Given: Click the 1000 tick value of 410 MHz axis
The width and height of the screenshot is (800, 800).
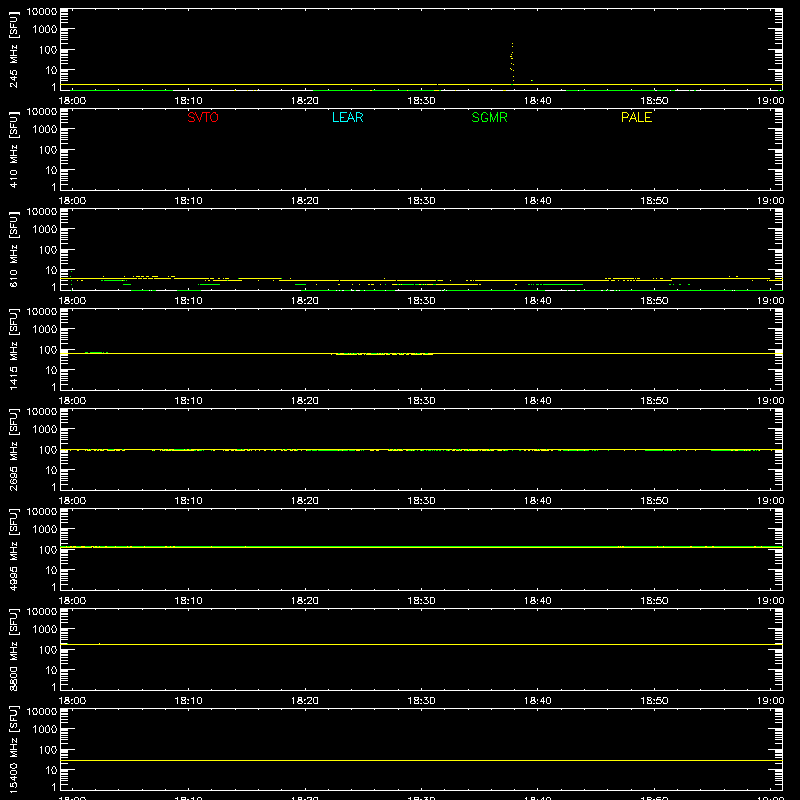Looking at the screenshot, I should tap(45, 130).
